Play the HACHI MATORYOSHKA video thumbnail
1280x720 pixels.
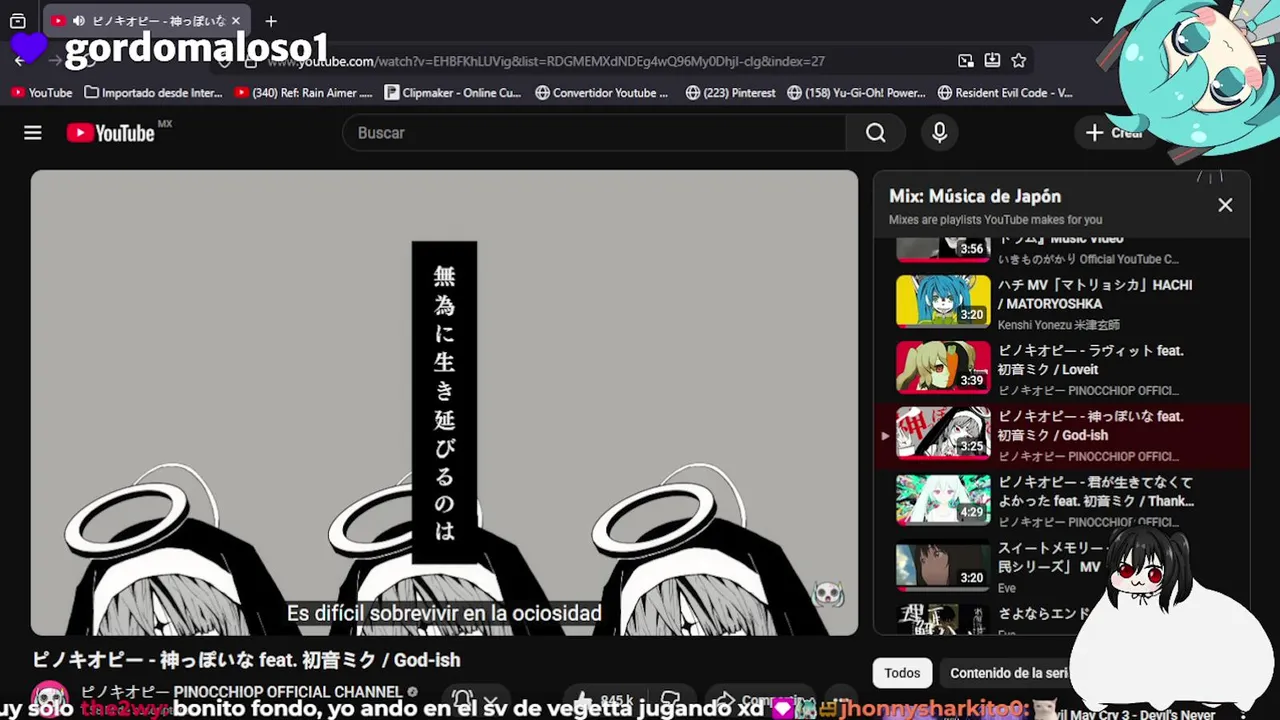(943, 301)
